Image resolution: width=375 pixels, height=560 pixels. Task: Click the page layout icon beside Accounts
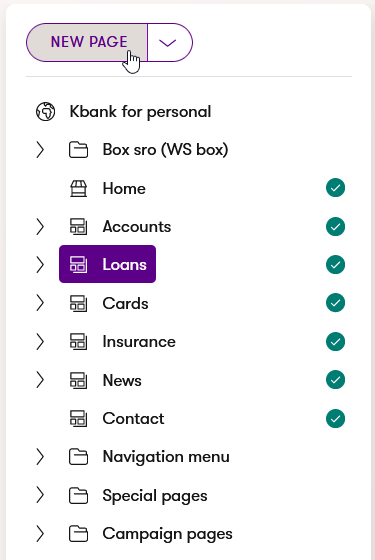(78, 226)
